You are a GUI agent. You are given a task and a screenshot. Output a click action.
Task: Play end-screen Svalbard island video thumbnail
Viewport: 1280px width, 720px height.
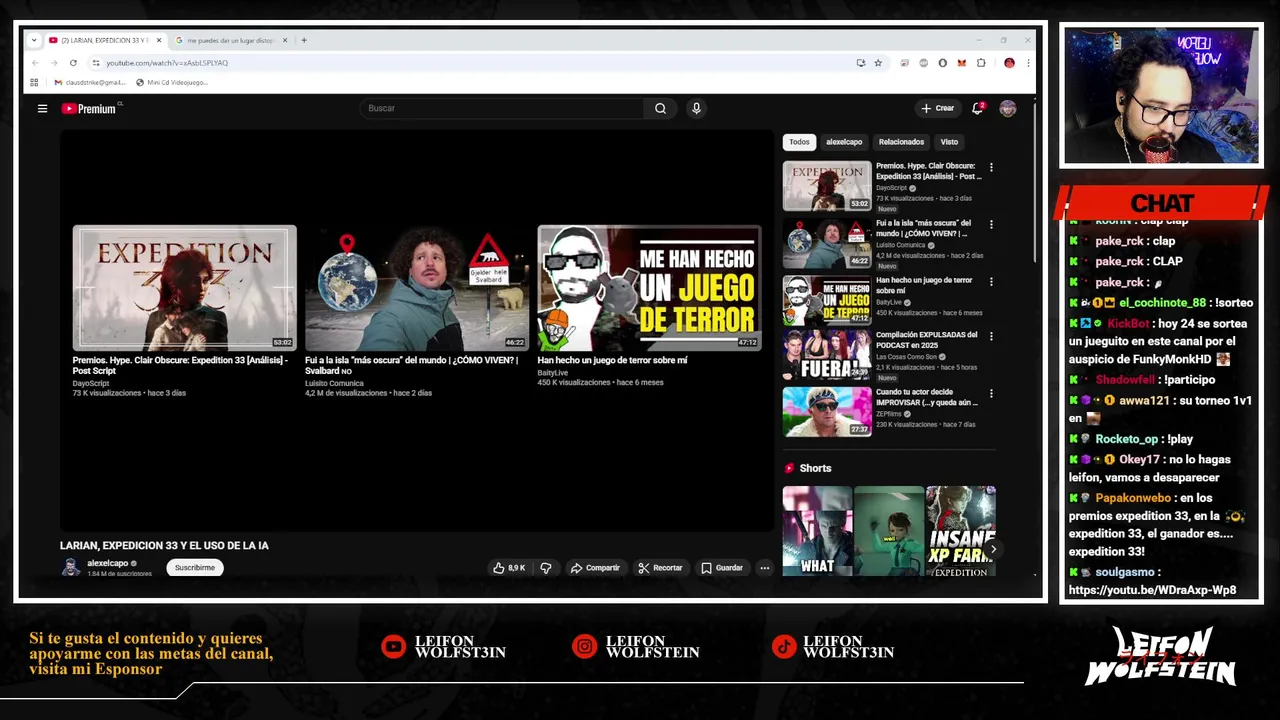(417, 288)
